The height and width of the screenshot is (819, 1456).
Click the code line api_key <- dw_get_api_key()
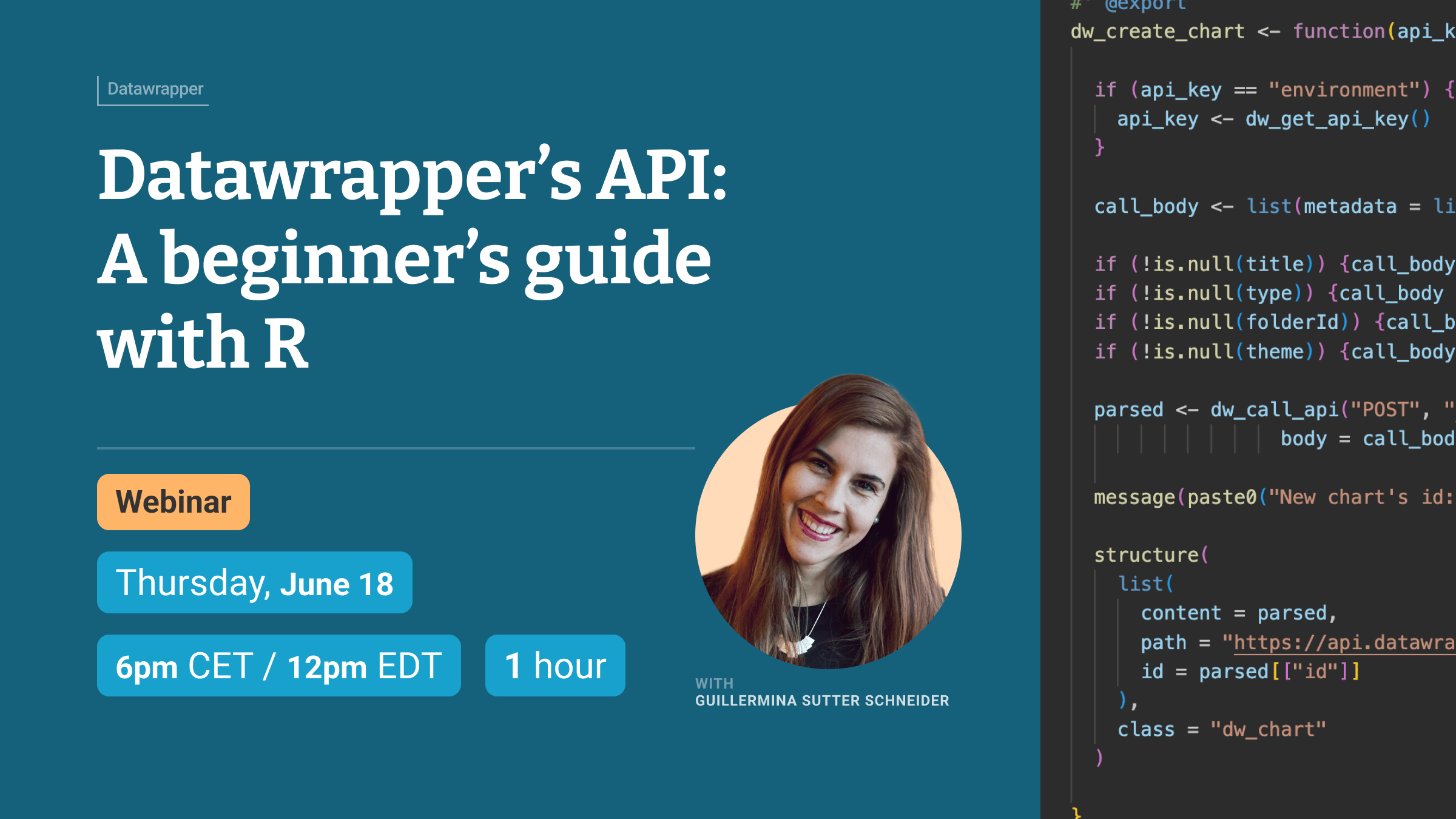(x=1274, y=119)
